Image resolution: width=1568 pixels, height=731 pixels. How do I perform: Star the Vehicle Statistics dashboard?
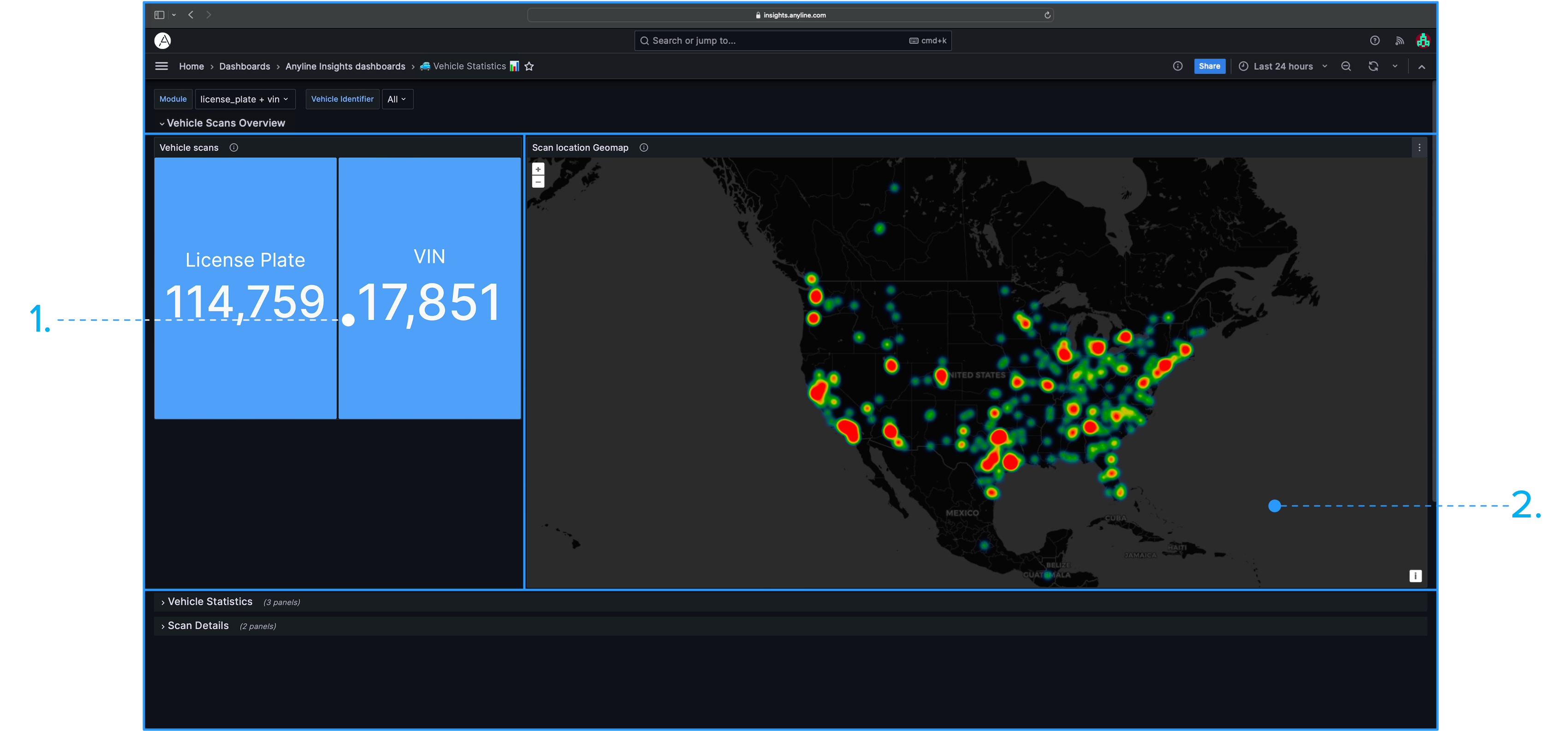pyautogui.click(x=529, y=66)
